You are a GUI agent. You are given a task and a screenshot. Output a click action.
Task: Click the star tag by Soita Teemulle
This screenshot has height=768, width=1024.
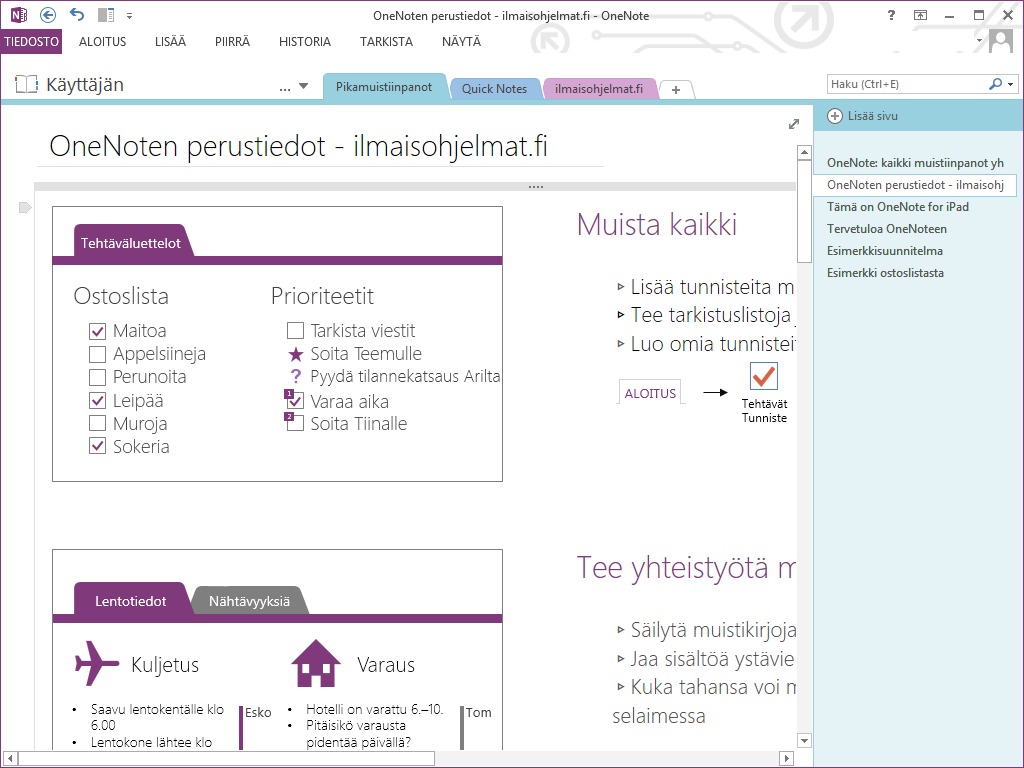tap(296, 355)
